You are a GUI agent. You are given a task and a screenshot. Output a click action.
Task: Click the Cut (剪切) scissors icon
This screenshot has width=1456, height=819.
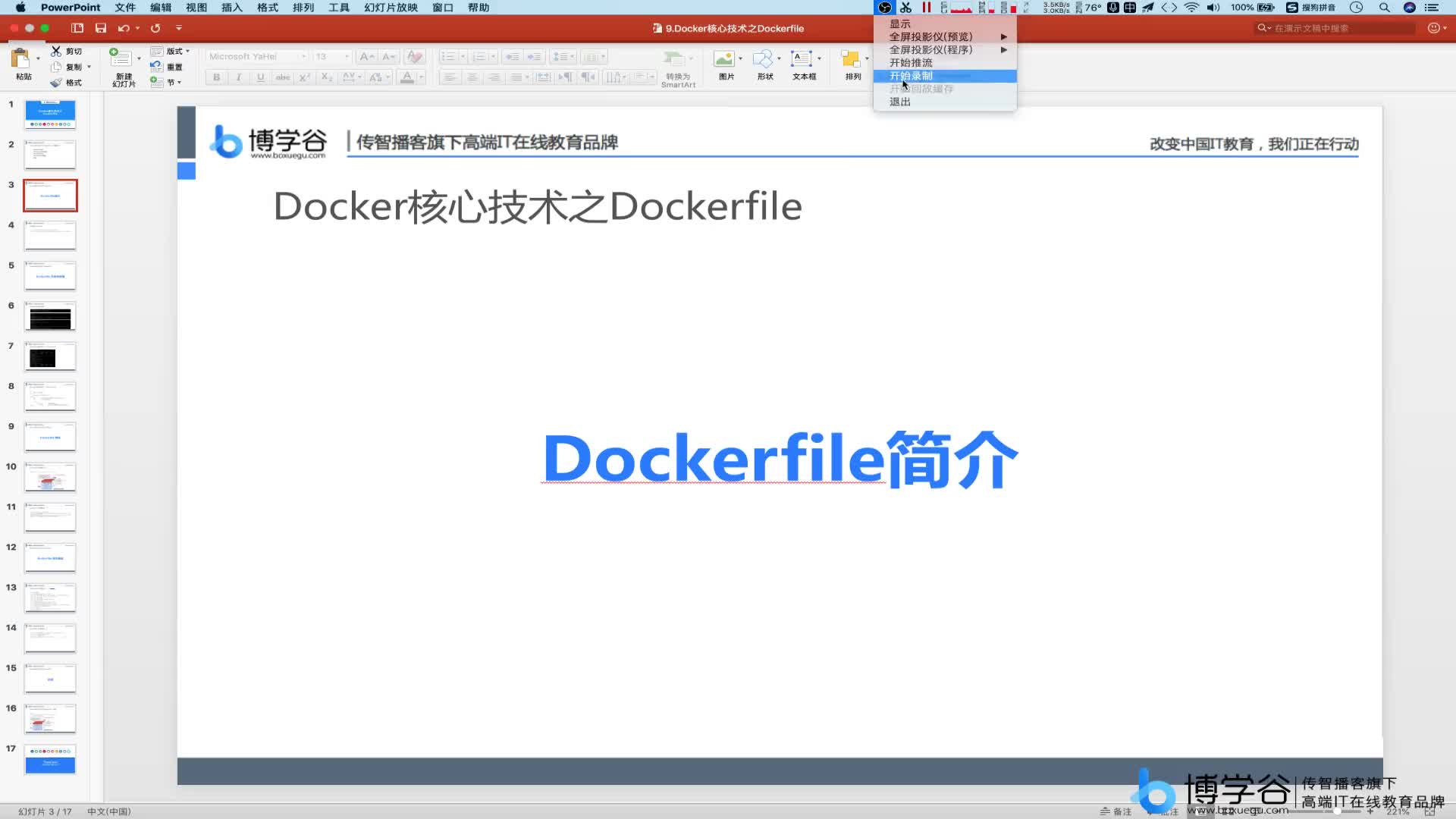pyautogui.click(x=56, y=51)
